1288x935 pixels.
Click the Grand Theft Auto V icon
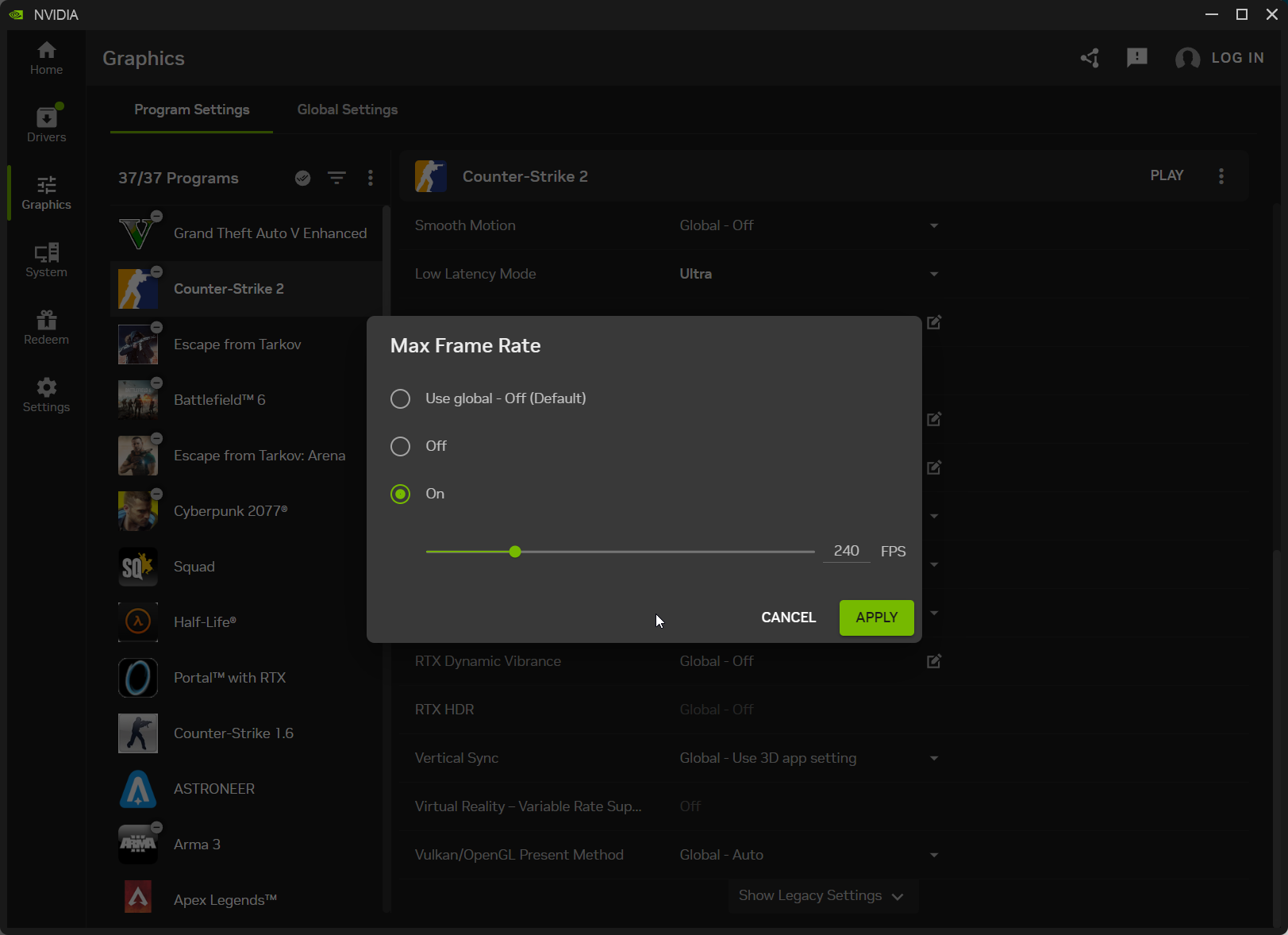coord(137,233)
